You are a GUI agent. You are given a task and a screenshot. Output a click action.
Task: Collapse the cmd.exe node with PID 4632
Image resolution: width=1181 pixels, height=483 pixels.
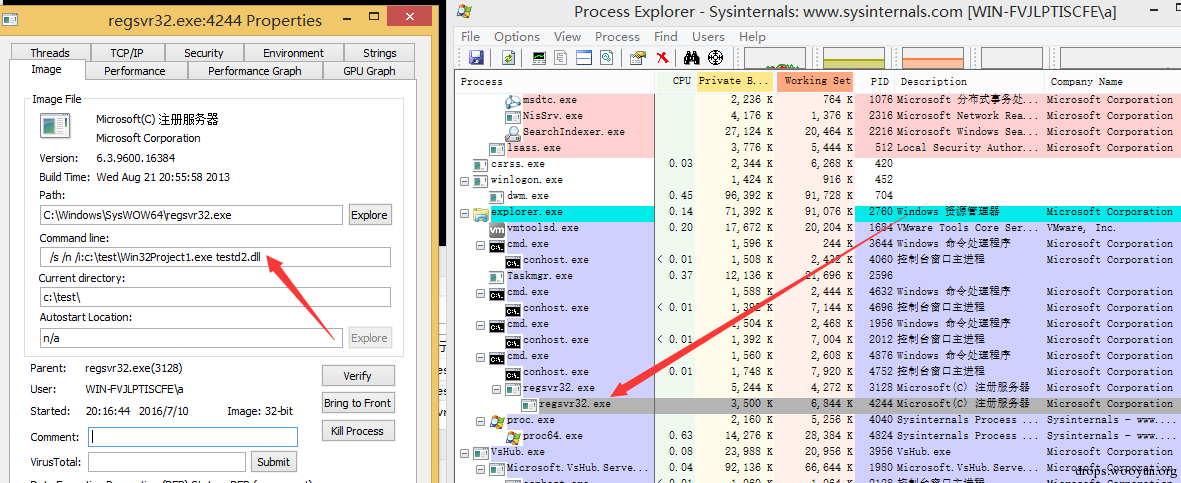pyautogui.click(x=481, y=292)
